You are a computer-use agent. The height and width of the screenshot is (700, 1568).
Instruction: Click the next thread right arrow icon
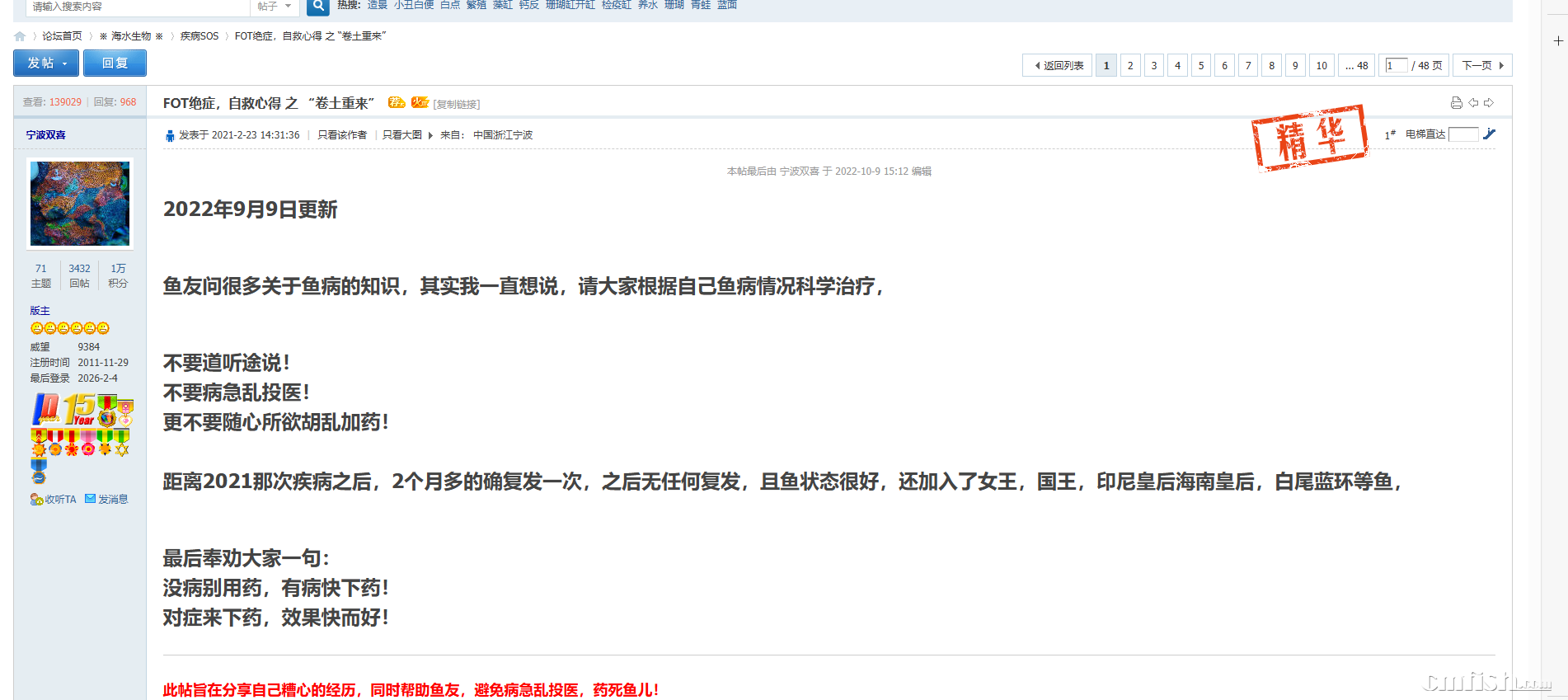click(x=1489, y=103)
